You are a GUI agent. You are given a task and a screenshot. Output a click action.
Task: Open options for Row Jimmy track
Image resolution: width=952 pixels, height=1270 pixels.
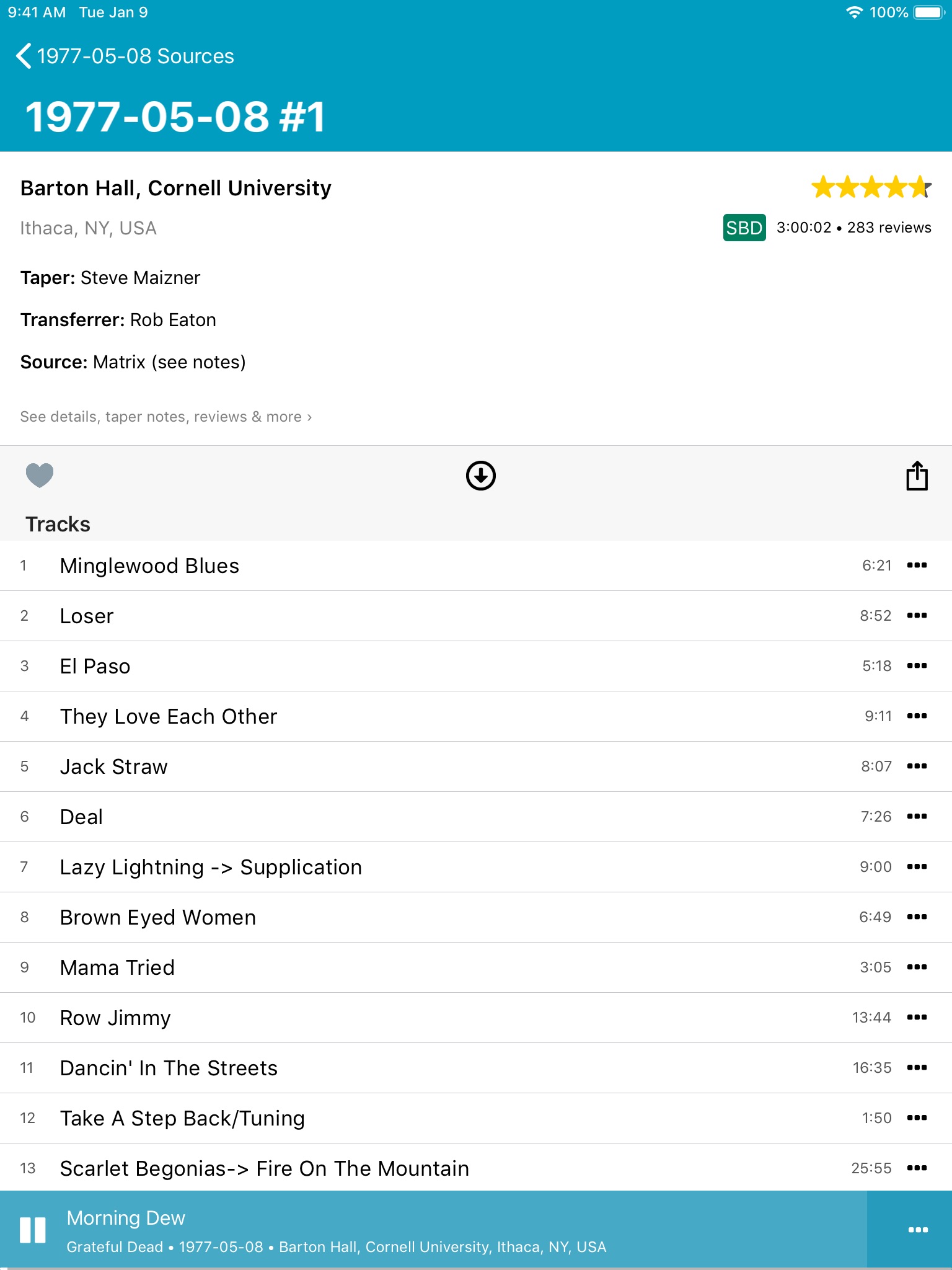pyautogui.click(x=917, y=1018)
